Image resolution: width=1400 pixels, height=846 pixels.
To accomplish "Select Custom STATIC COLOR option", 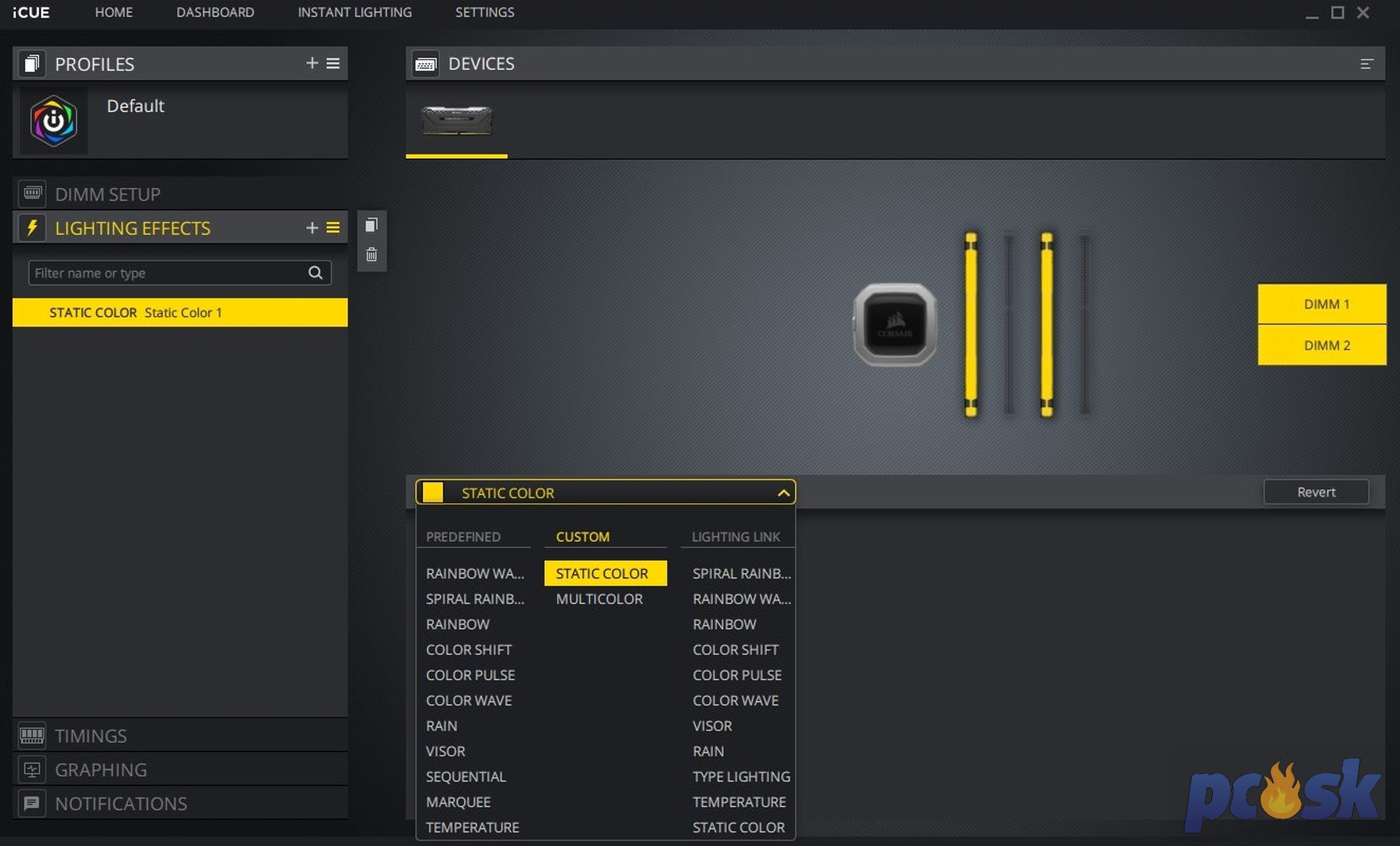I will (x=606, y=573).
